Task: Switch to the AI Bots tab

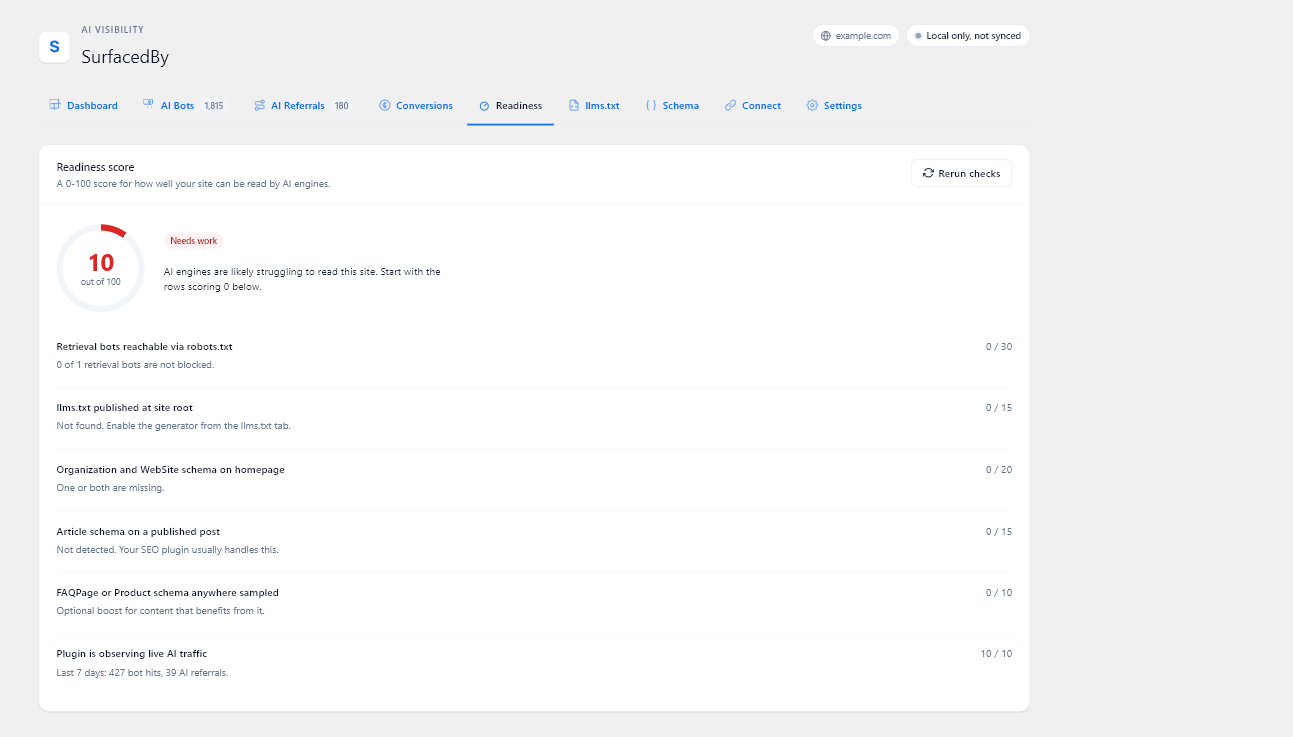Action: coord(185,105)
